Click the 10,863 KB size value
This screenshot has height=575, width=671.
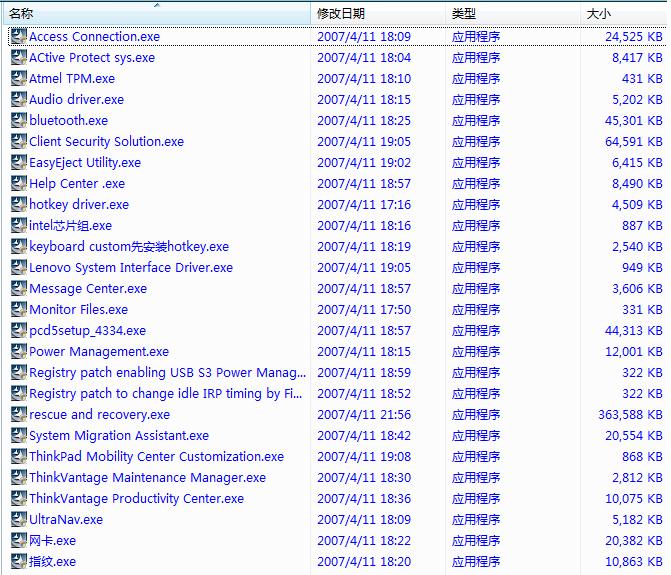[634, 561]
